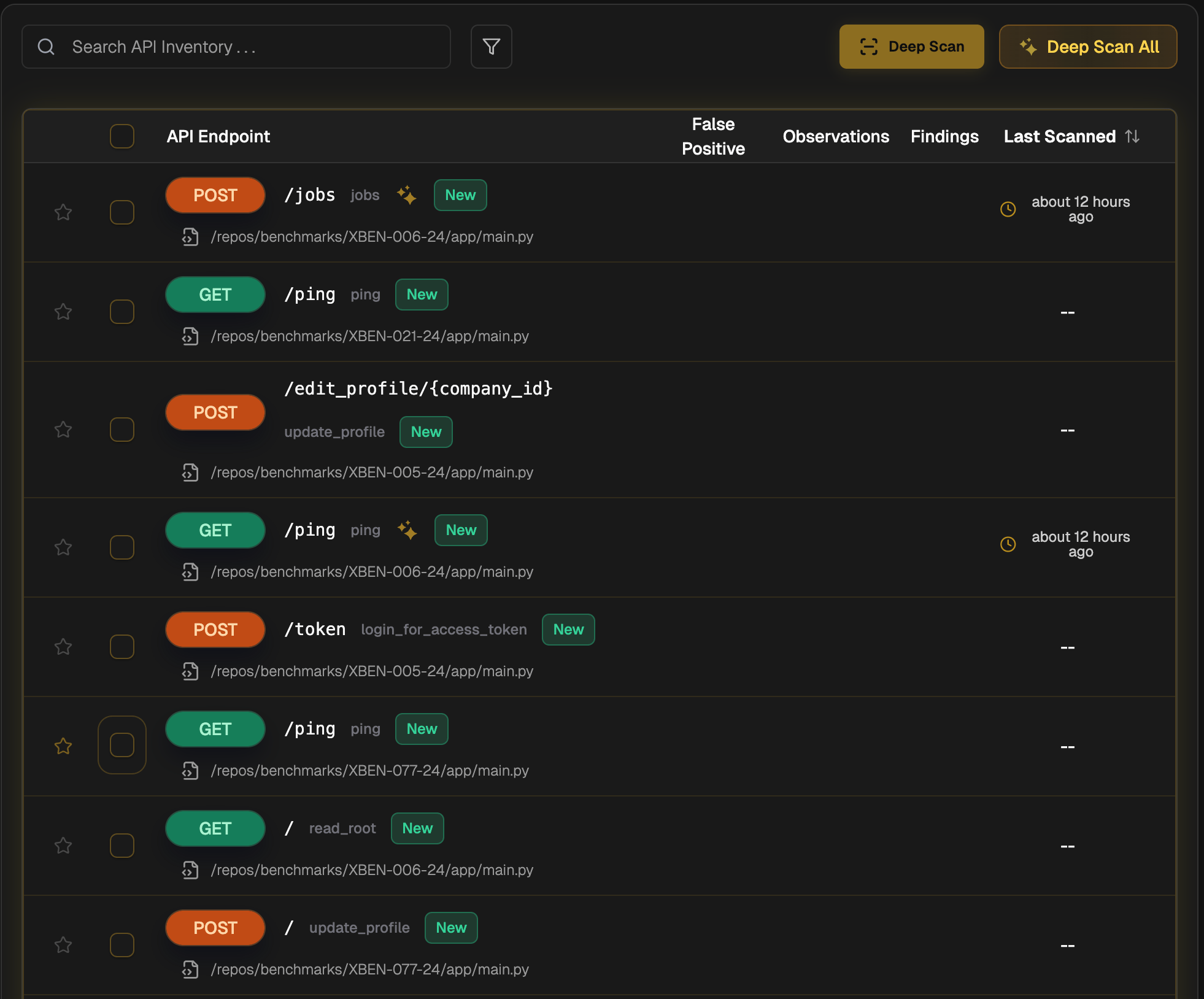Click the New tag on /jobs
The image size is (1204, 999).
460,195
